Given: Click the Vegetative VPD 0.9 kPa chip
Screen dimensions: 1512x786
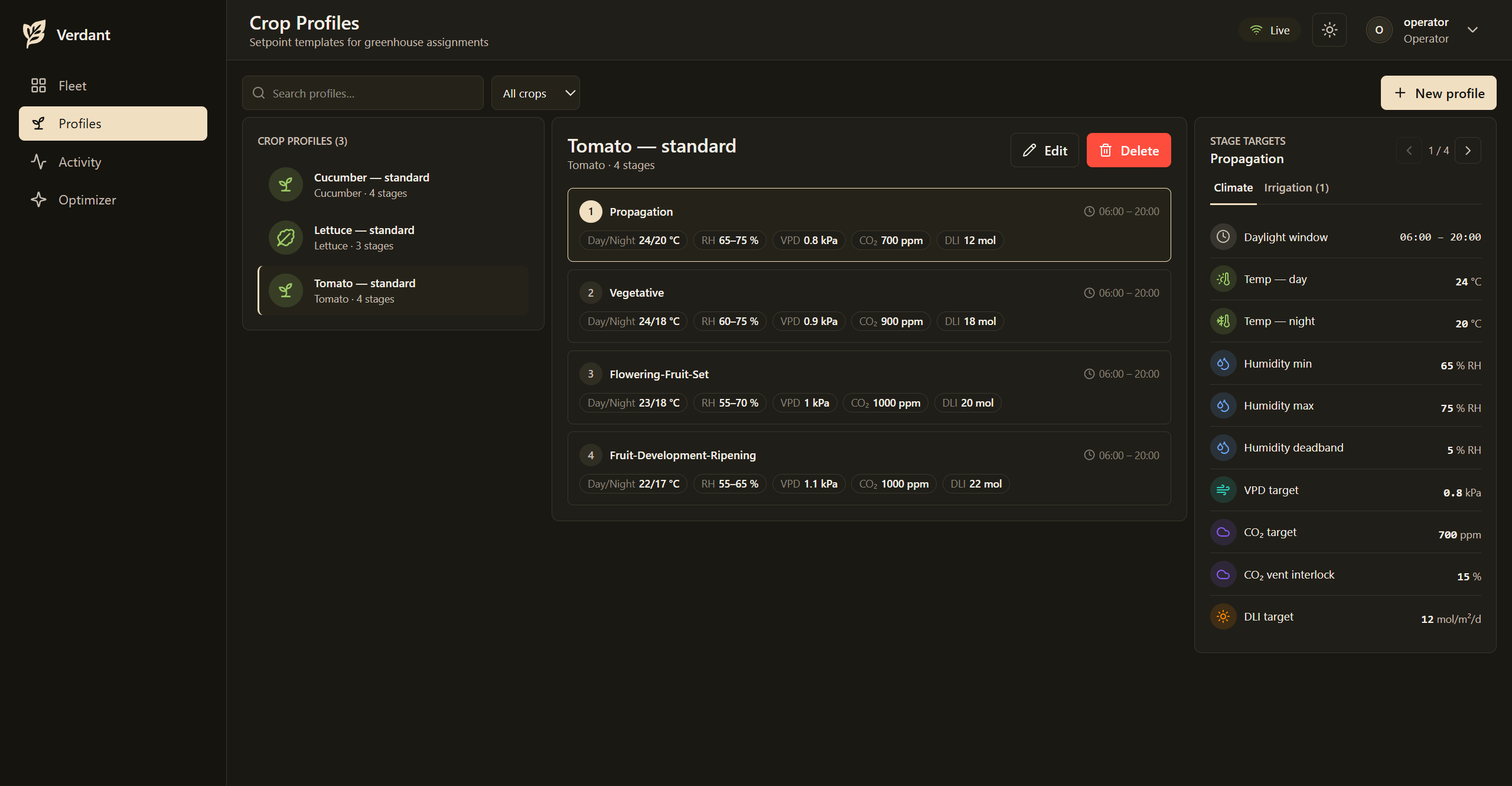Looking at the screenshot, I should click(809, 321).
